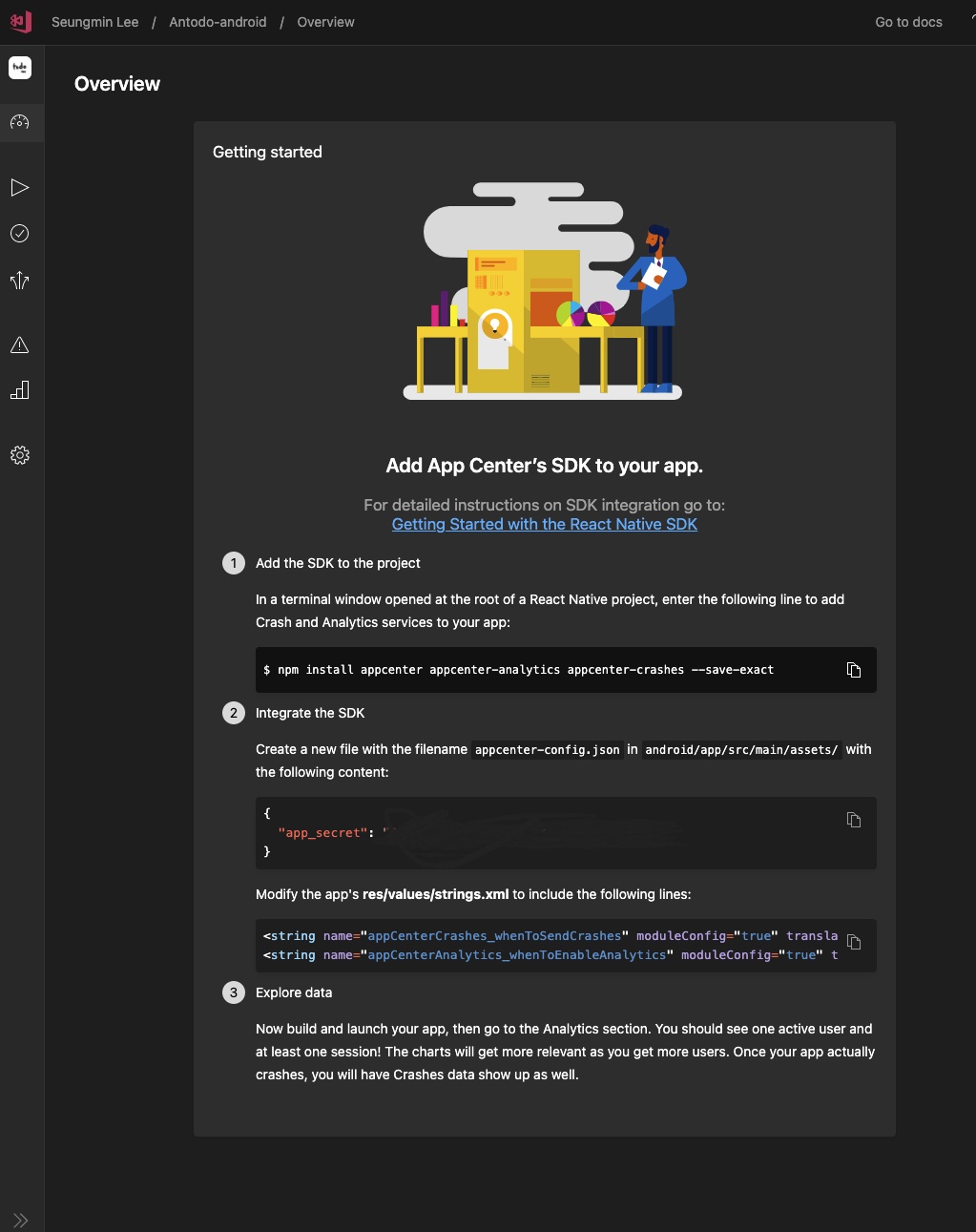Screen dimensions: 976x1232
Task: Click the appCenterAnalytics string line
Action: pyautogui.click(x=550, y=955)
